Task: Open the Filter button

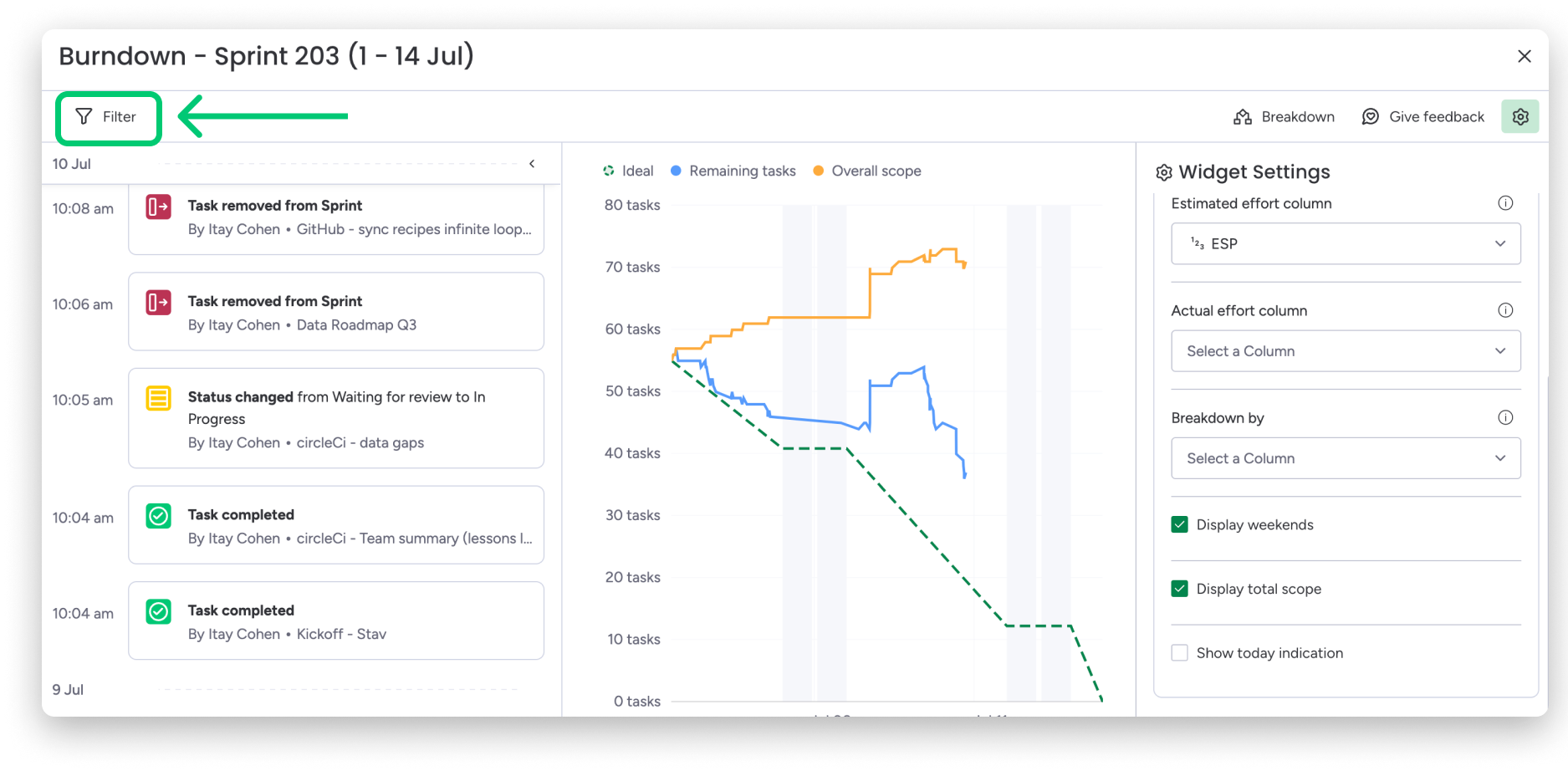Action: (107, 117)
